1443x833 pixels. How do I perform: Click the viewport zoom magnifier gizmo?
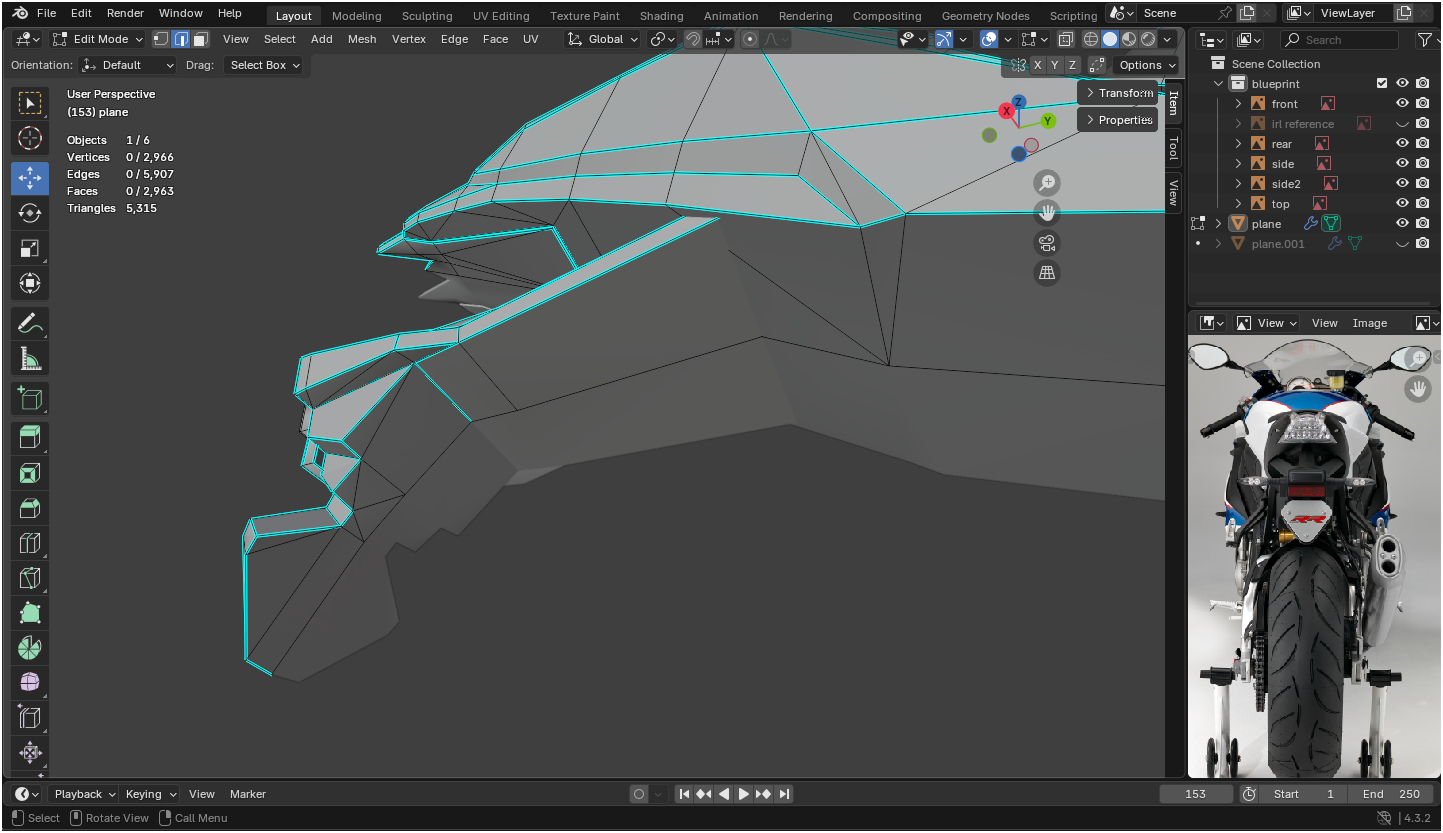(1047, 183)
